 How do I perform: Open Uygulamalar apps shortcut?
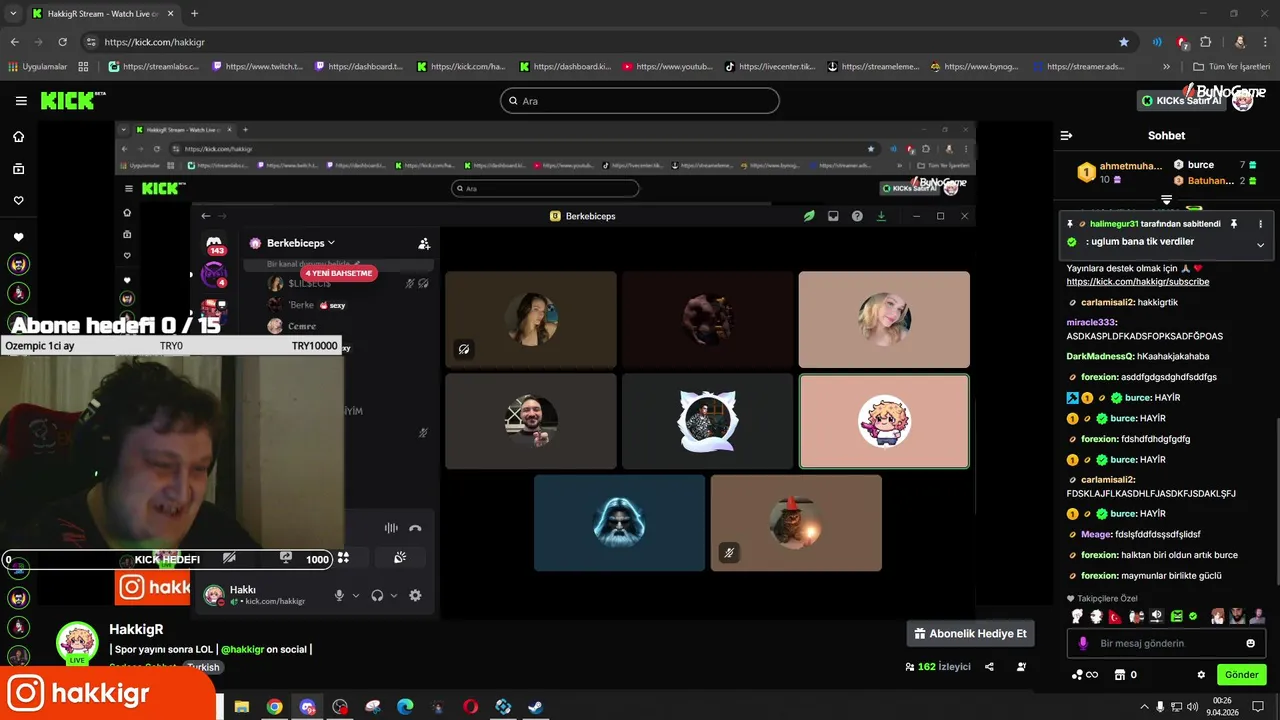tap(38, 67)
